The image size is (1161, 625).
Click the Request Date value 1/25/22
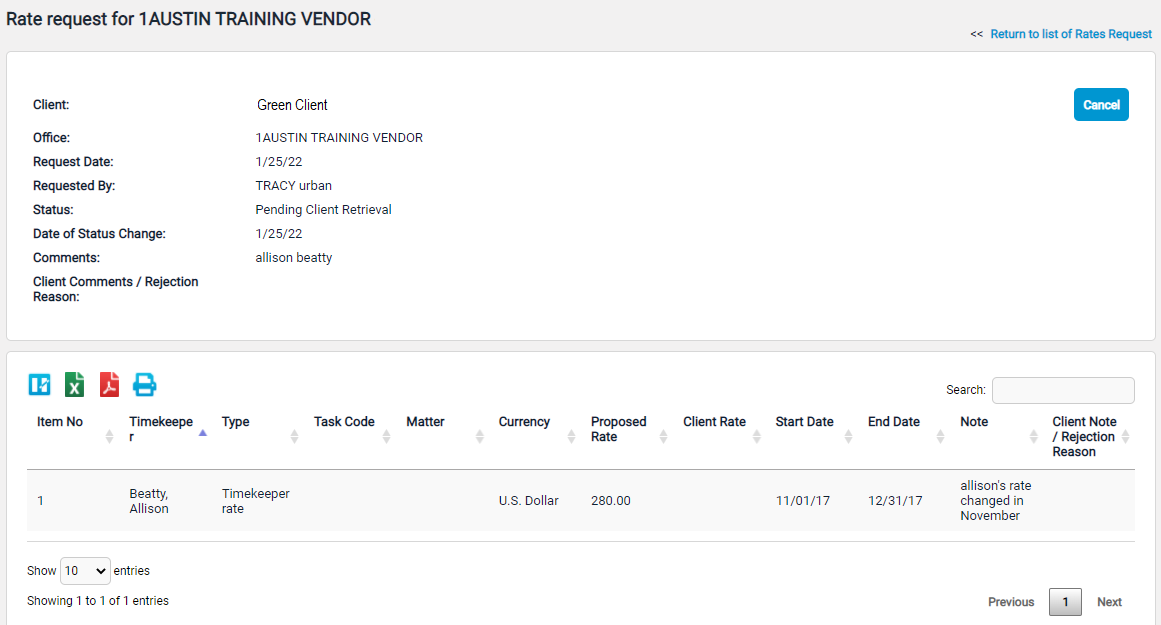coord(279,161)
